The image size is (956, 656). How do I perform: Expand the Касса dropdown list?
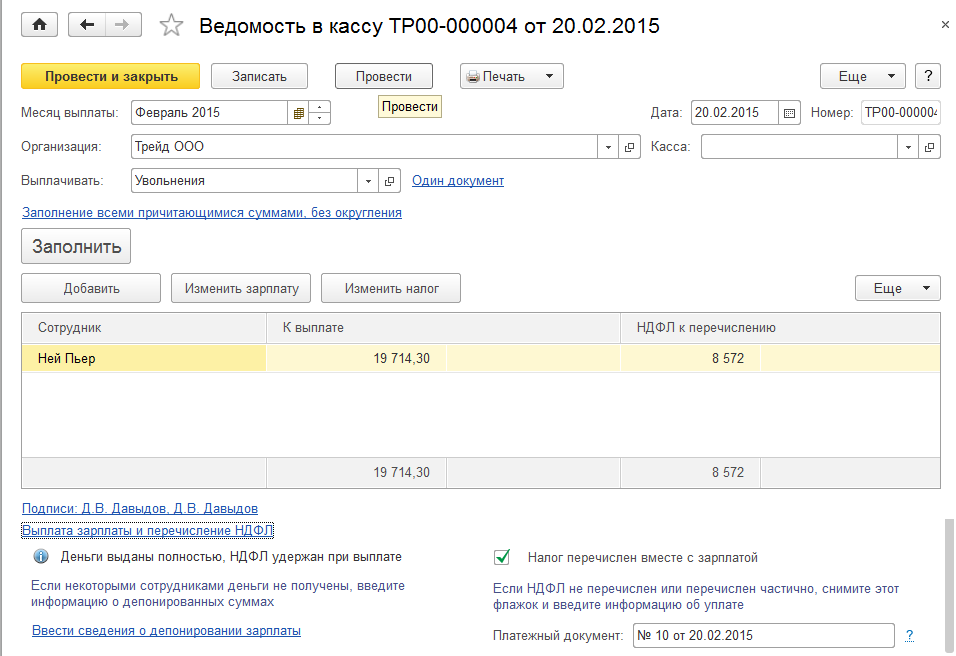click(908, 147)
